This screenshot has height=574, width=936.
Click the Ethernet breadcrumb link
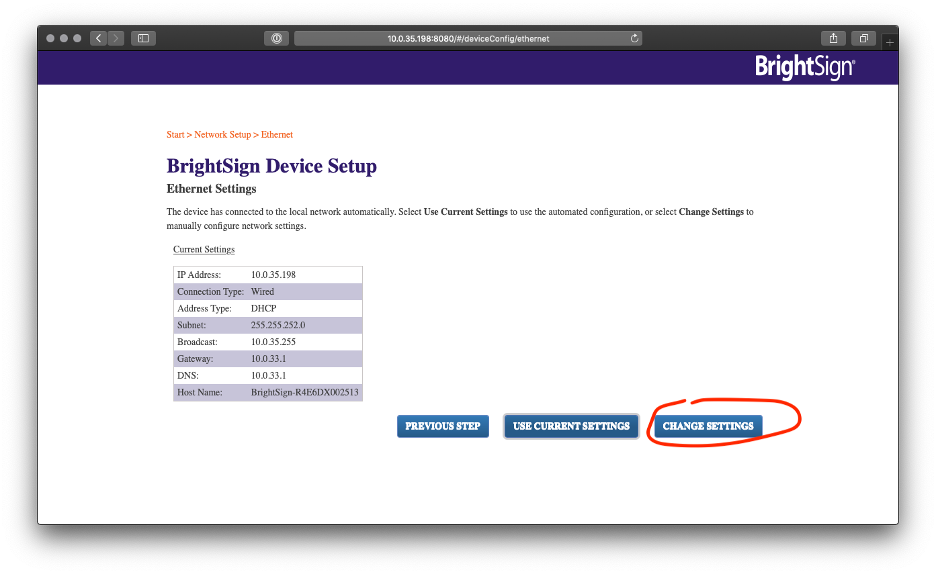(277, 135)
